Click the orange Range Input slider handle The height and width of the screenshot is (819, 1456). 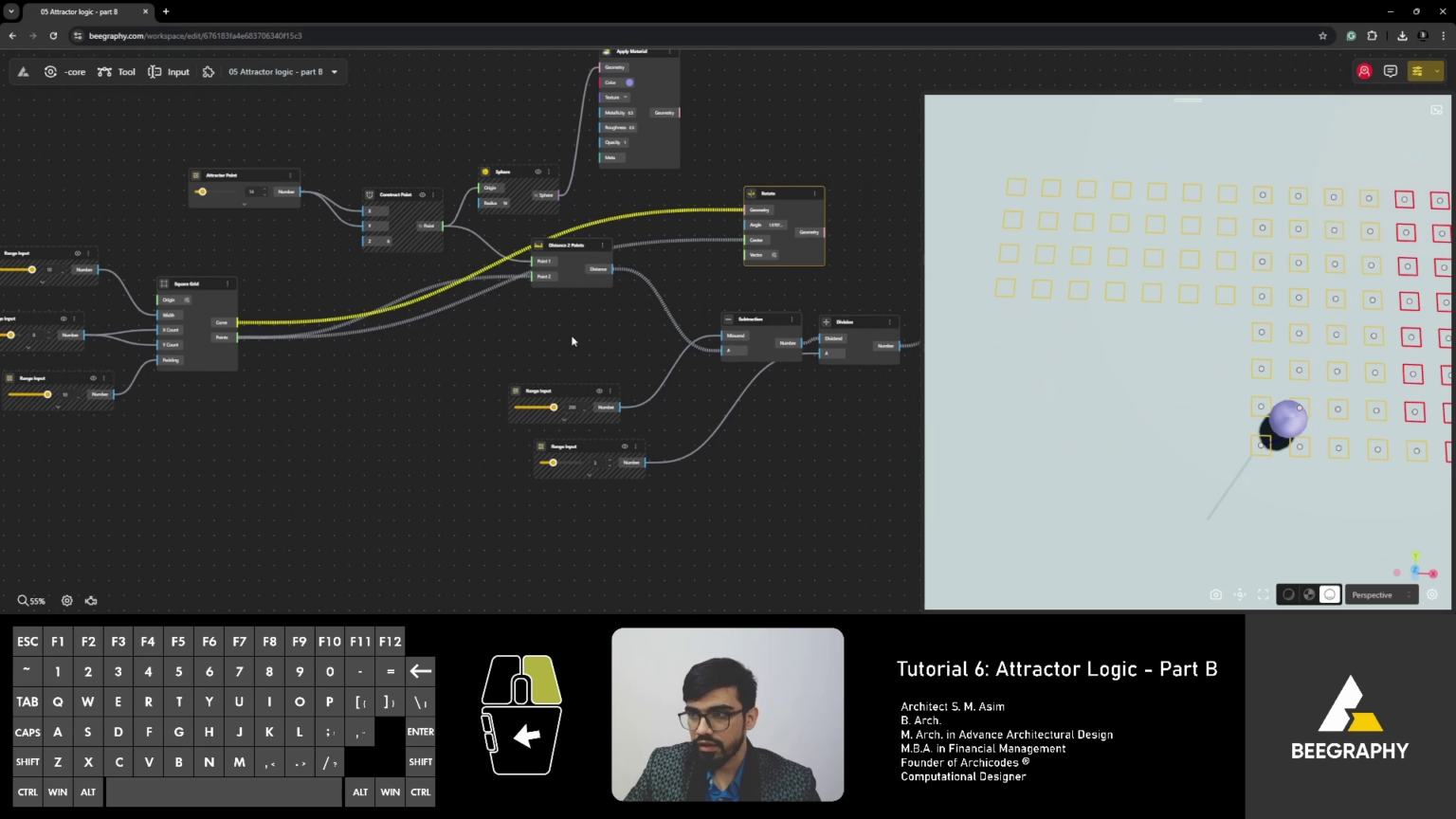pyautogui.click(x=555, y=408)
